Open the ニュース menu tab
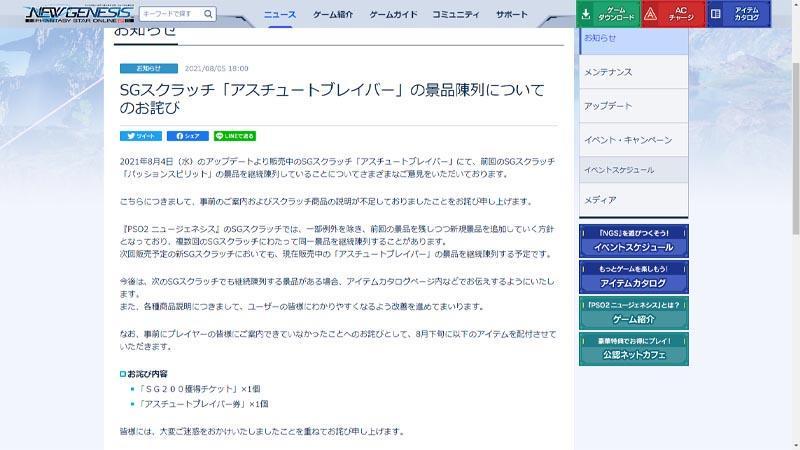Viewport: 800px width, 450px height. click(280, 14)
